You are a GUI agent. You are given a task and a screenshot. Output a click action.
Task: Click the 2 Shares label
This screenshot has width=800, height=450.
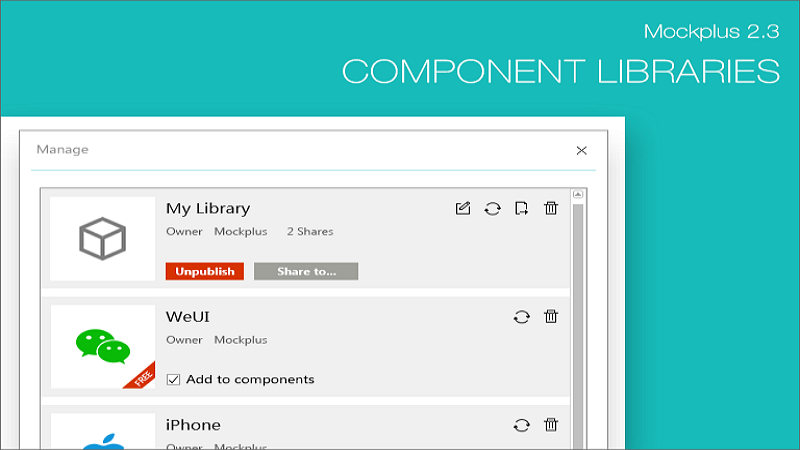[310, 231]
